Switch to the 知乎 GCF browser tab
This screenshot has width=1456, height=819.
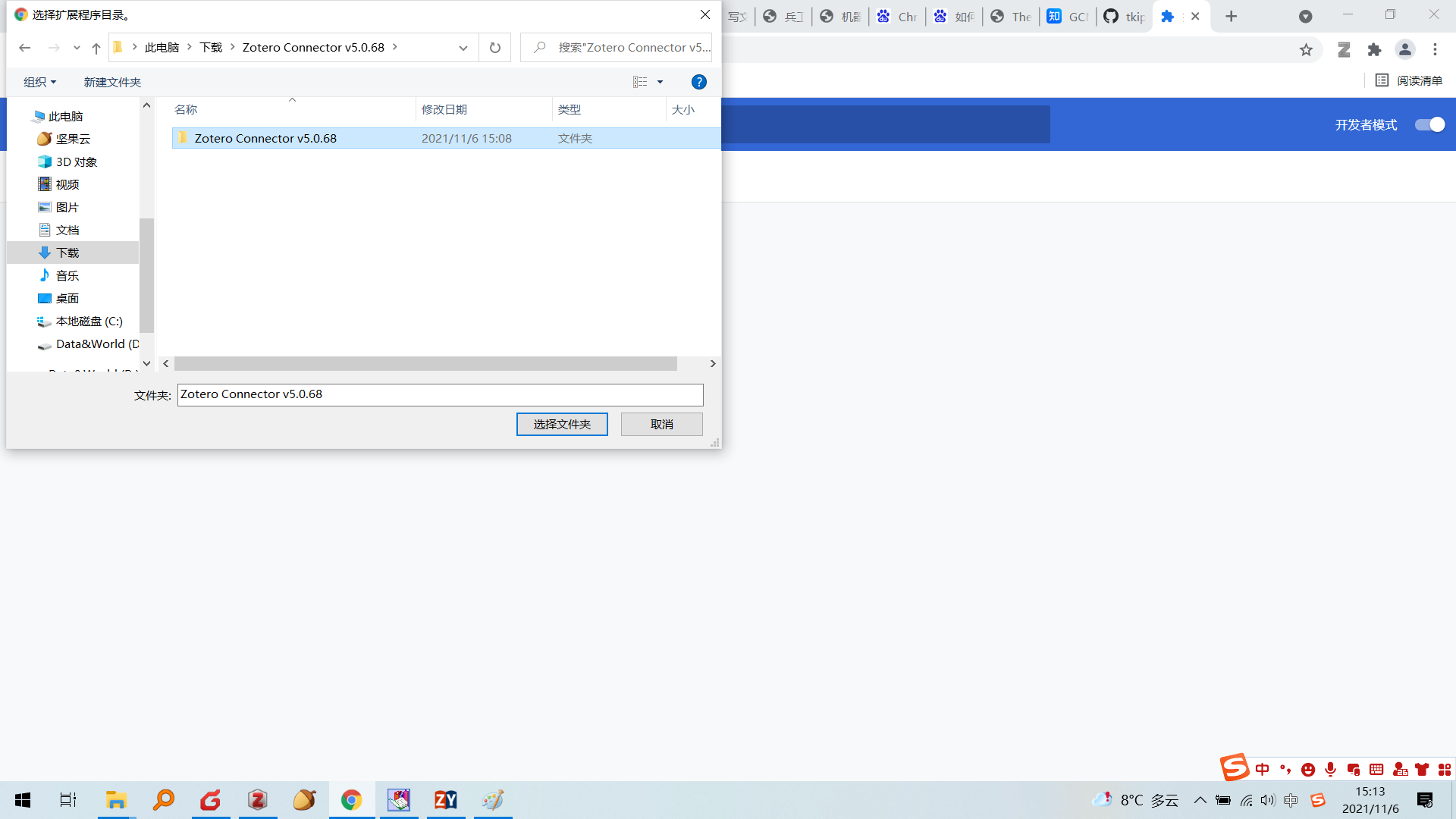[1068, 16]
